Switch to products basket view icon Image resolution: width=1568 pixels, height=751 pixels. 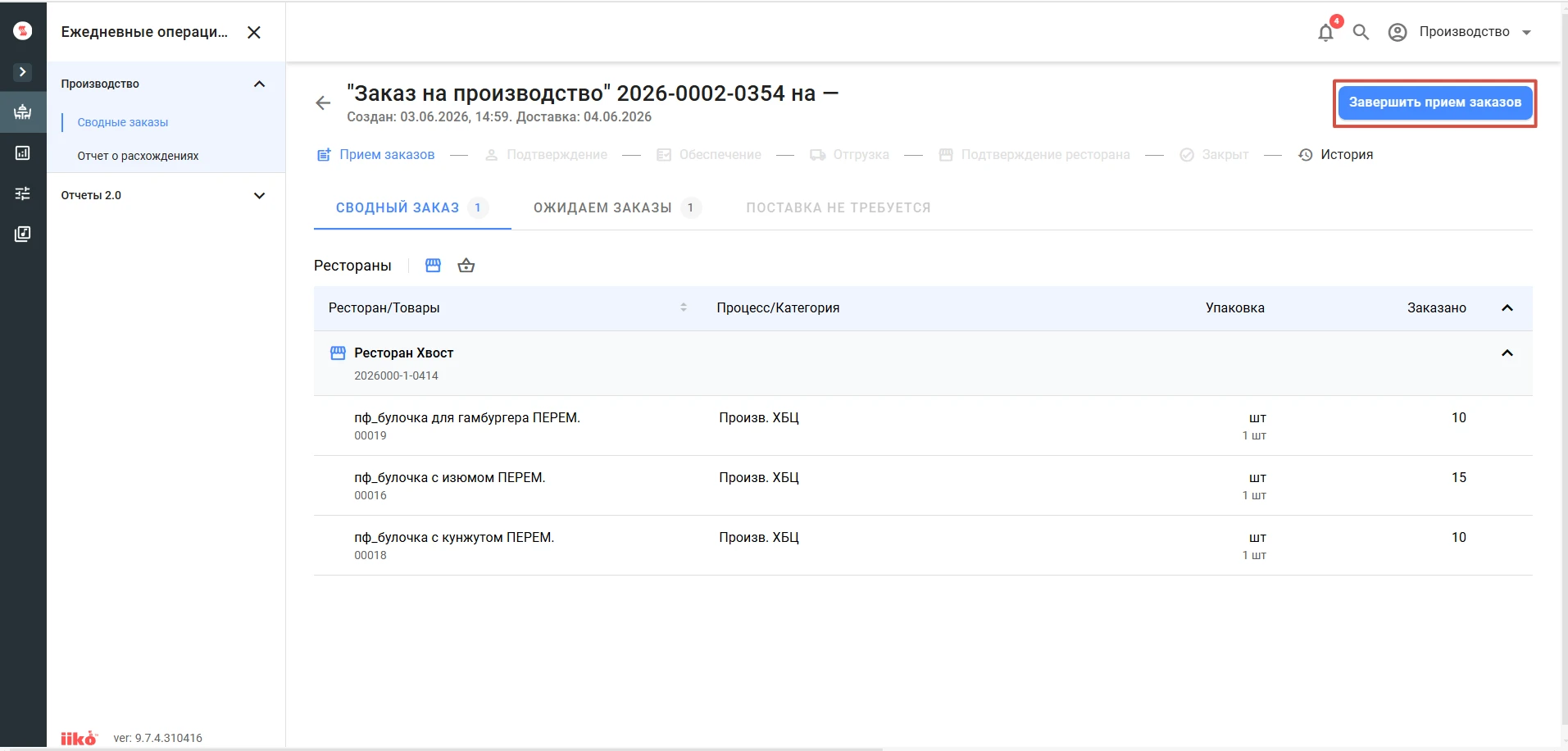click(x=466, y=266)
